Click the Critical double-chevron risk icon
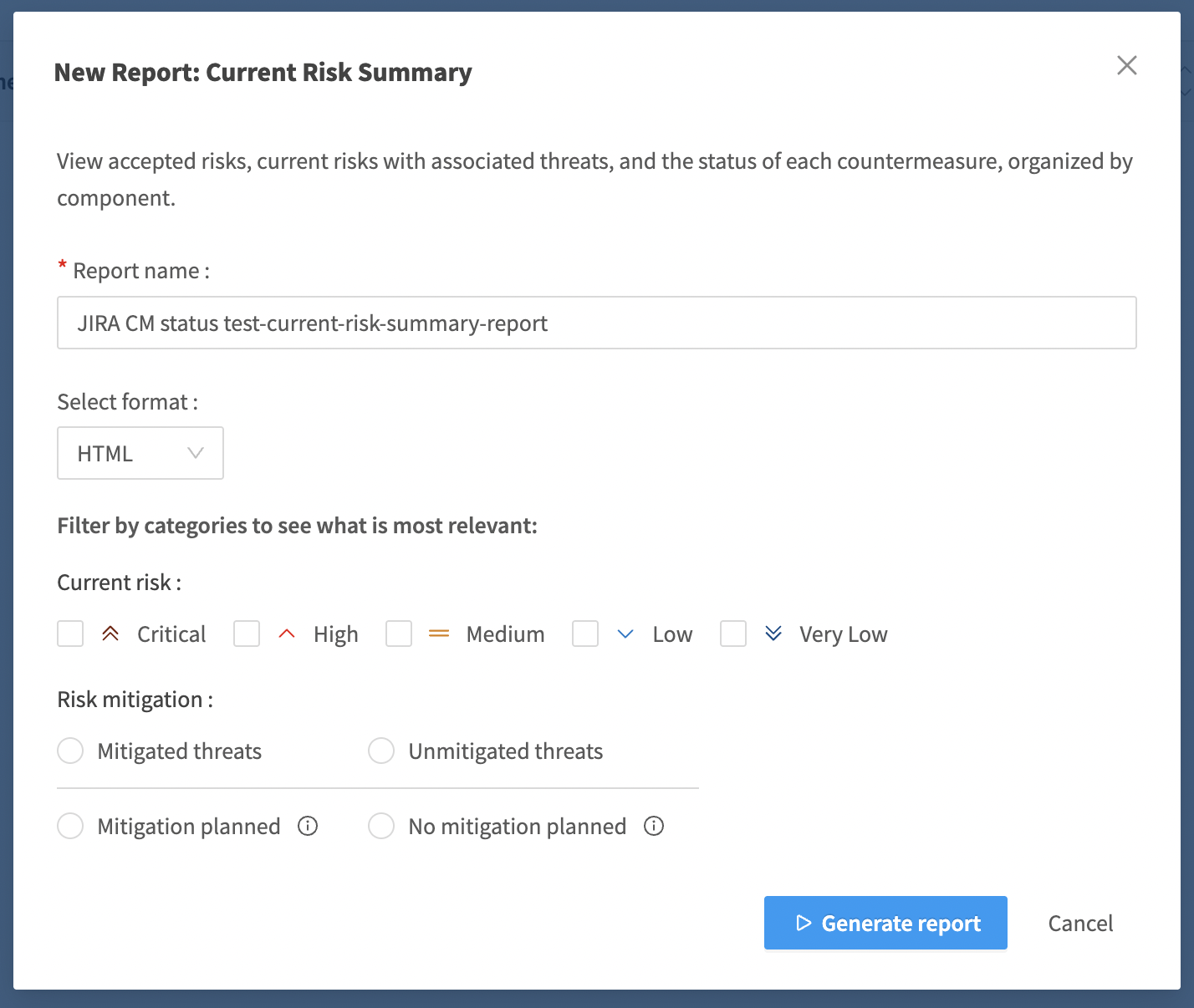Screen dimensions: 1194x1008 pos(110,634)
